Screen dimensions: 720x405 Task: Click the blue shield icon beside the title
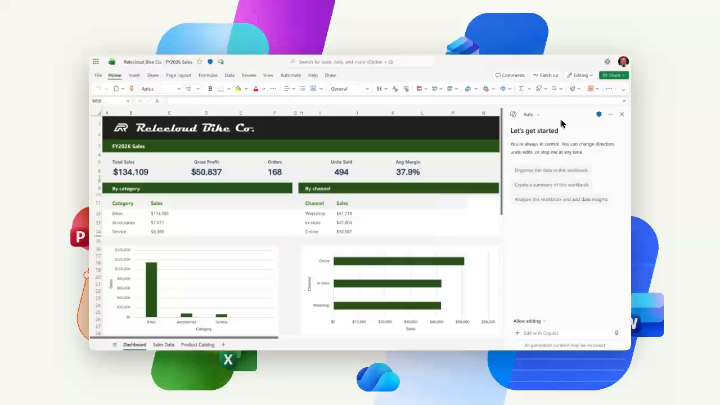(x=210, y=62)
